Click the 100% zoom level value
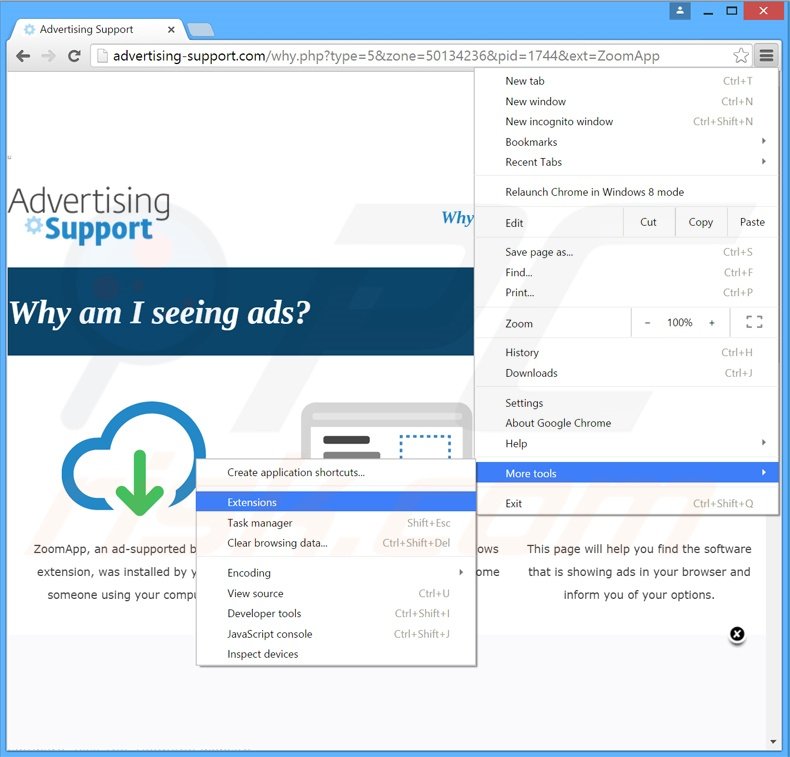The width and height of the screenshot is (790, 757). 680,323
